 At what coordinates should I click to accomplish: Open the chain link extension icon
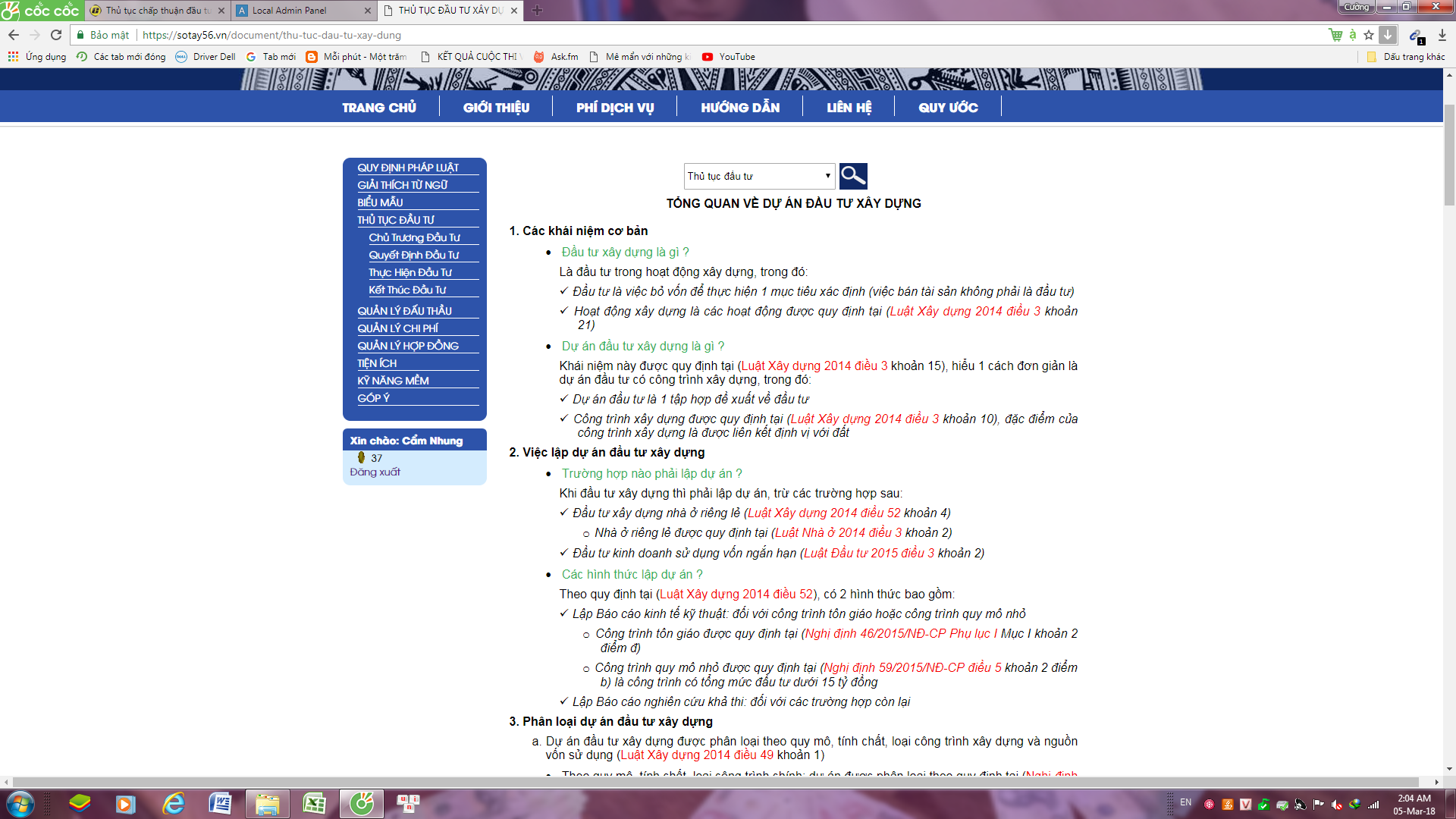[x=1415, y=35]
